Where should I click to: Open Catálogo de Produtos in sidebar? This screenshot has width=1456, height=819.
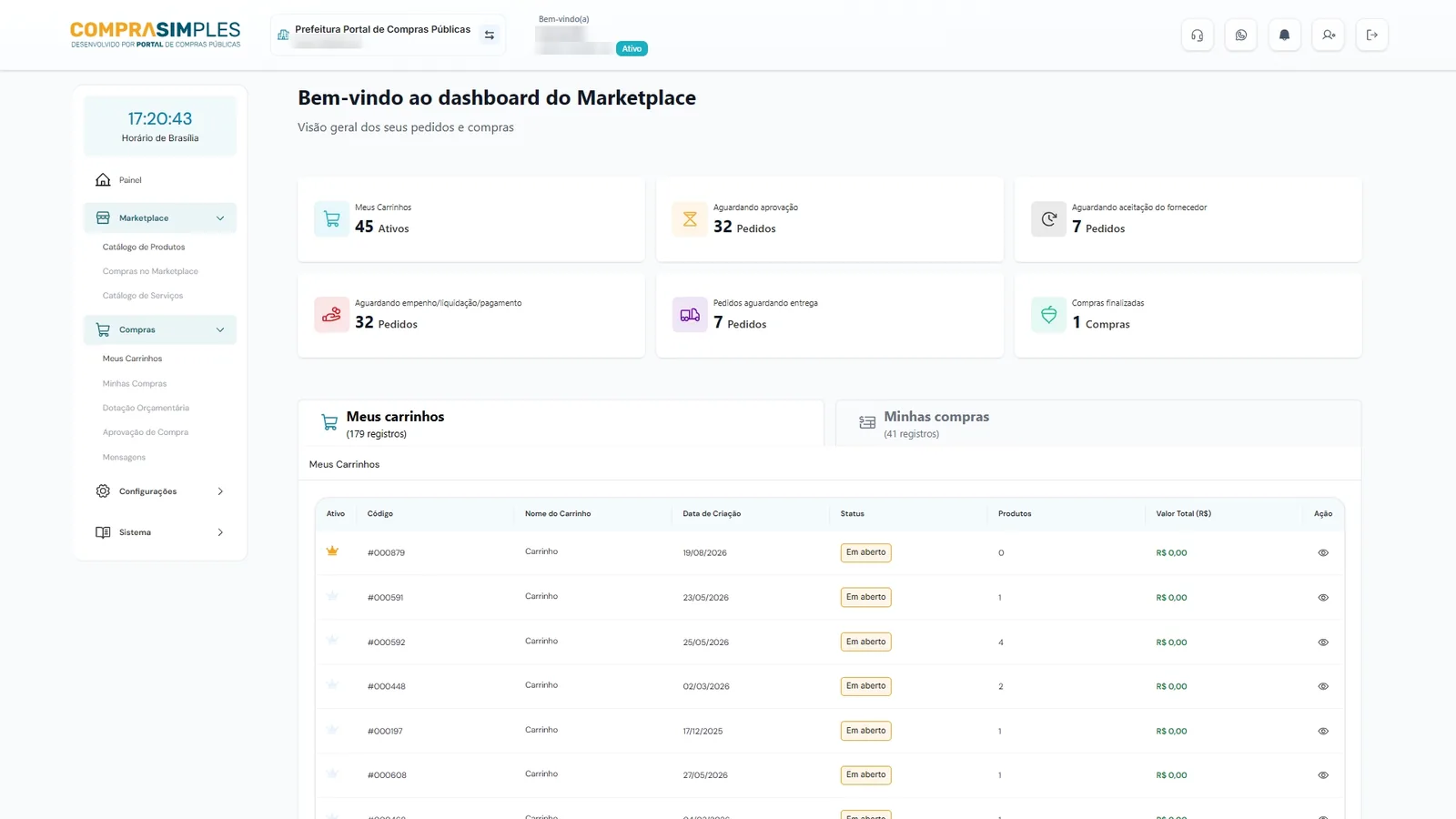(144, 248)
